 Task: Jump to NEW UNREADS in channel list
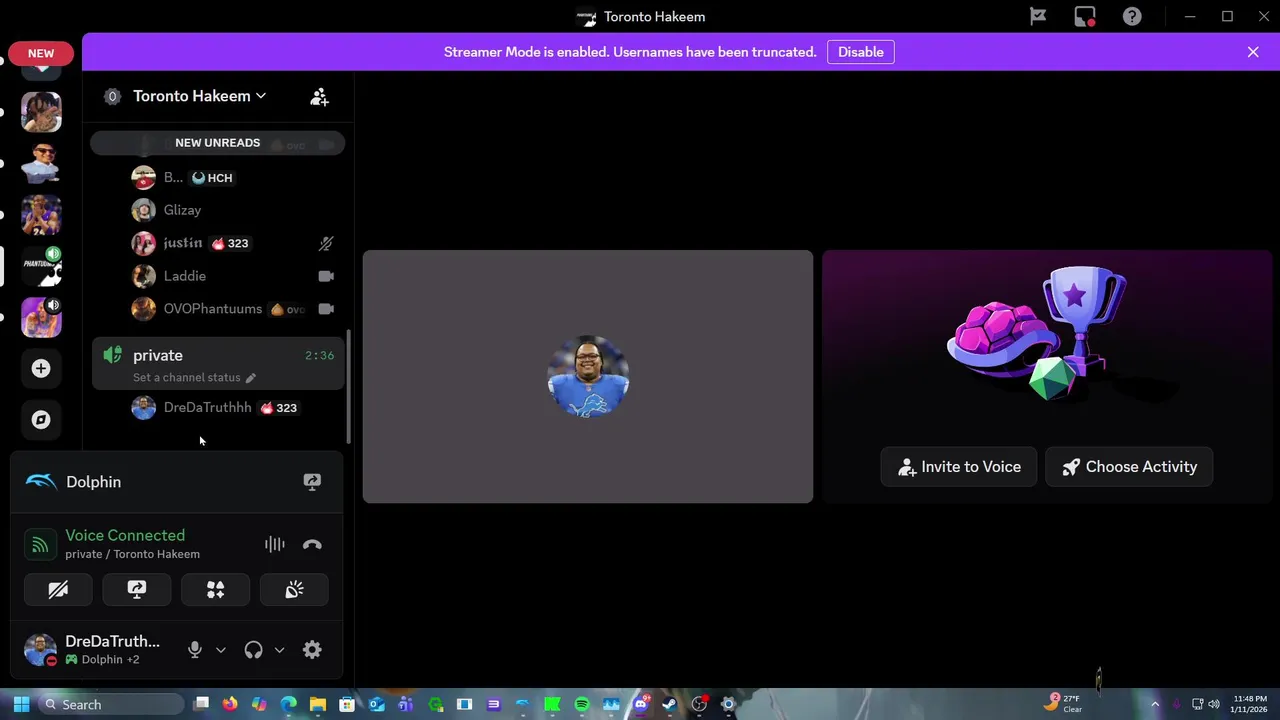point(217,143)
